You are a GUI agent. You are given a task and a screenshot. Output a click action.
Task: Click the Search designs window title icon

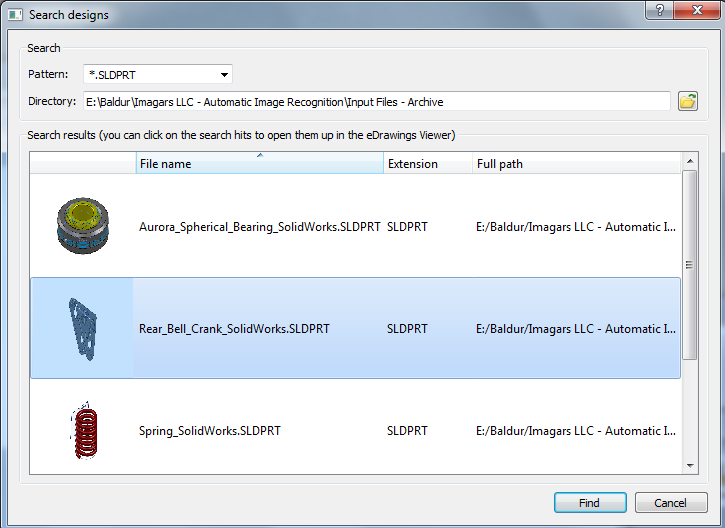tap(14, 15)
